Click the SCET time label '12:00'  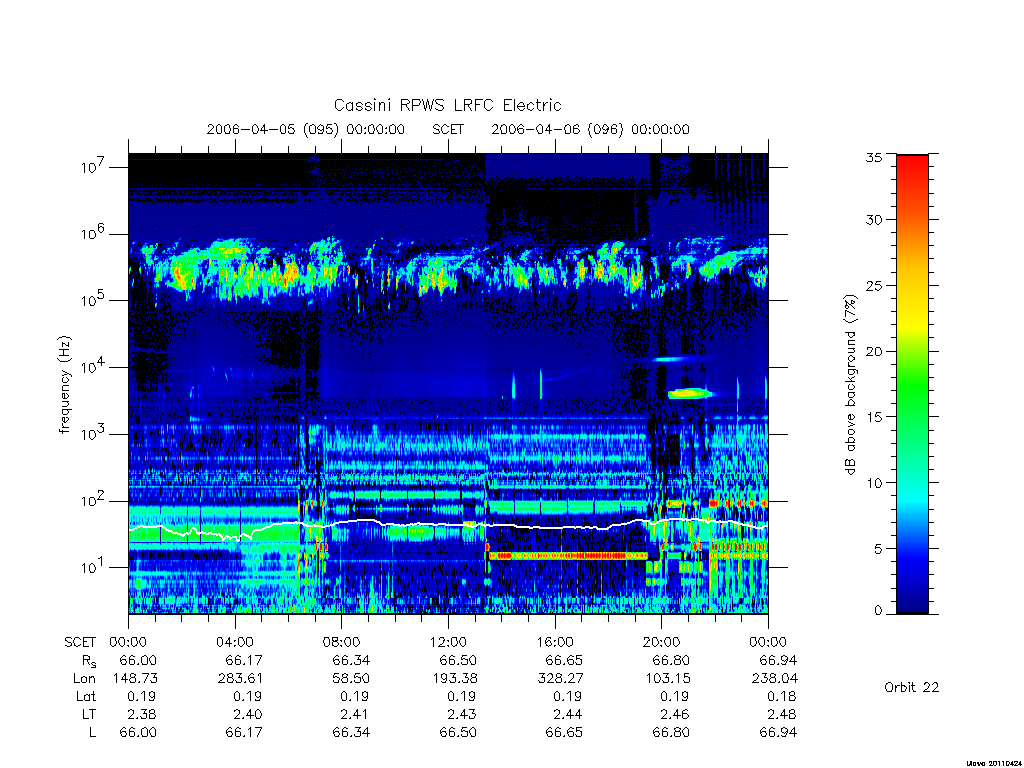pyautogui.click(x=448, y=642)
